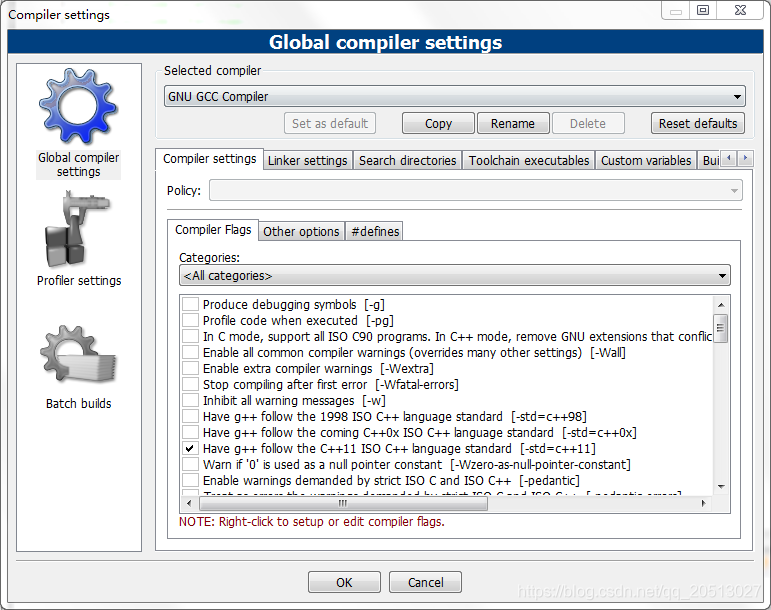The image size is (771, 610).
Task: Enable Produce debugging symbols [-g]
Action: pos(190,304)
